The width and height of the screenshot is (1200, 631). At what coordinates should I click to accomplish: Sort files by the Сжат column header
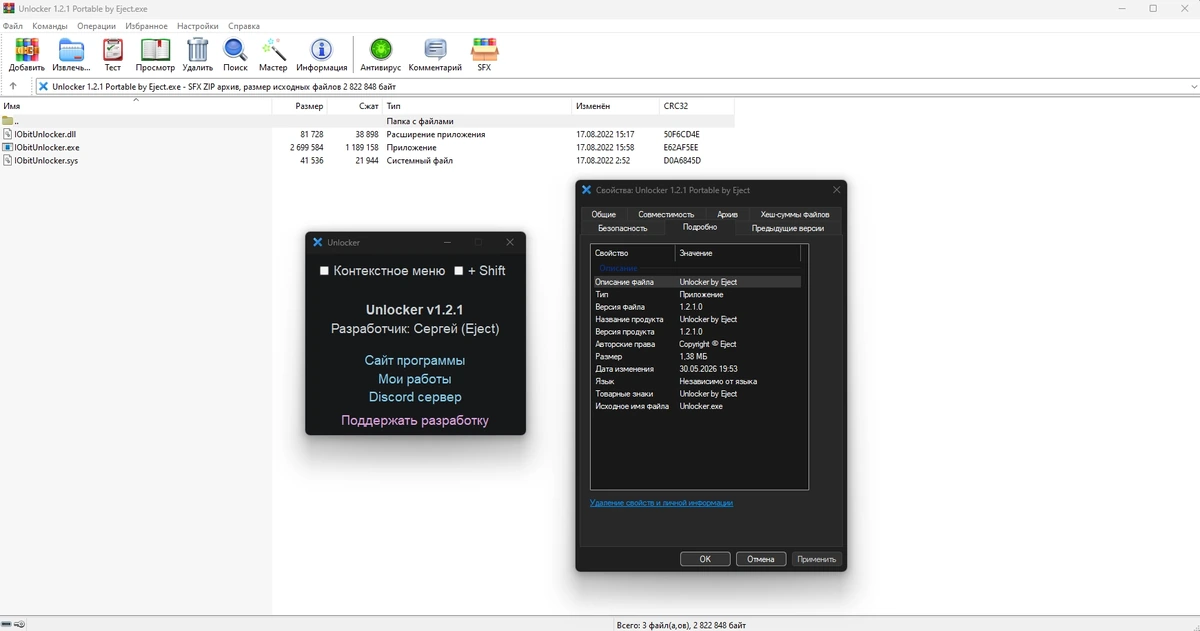coord(355,106)
